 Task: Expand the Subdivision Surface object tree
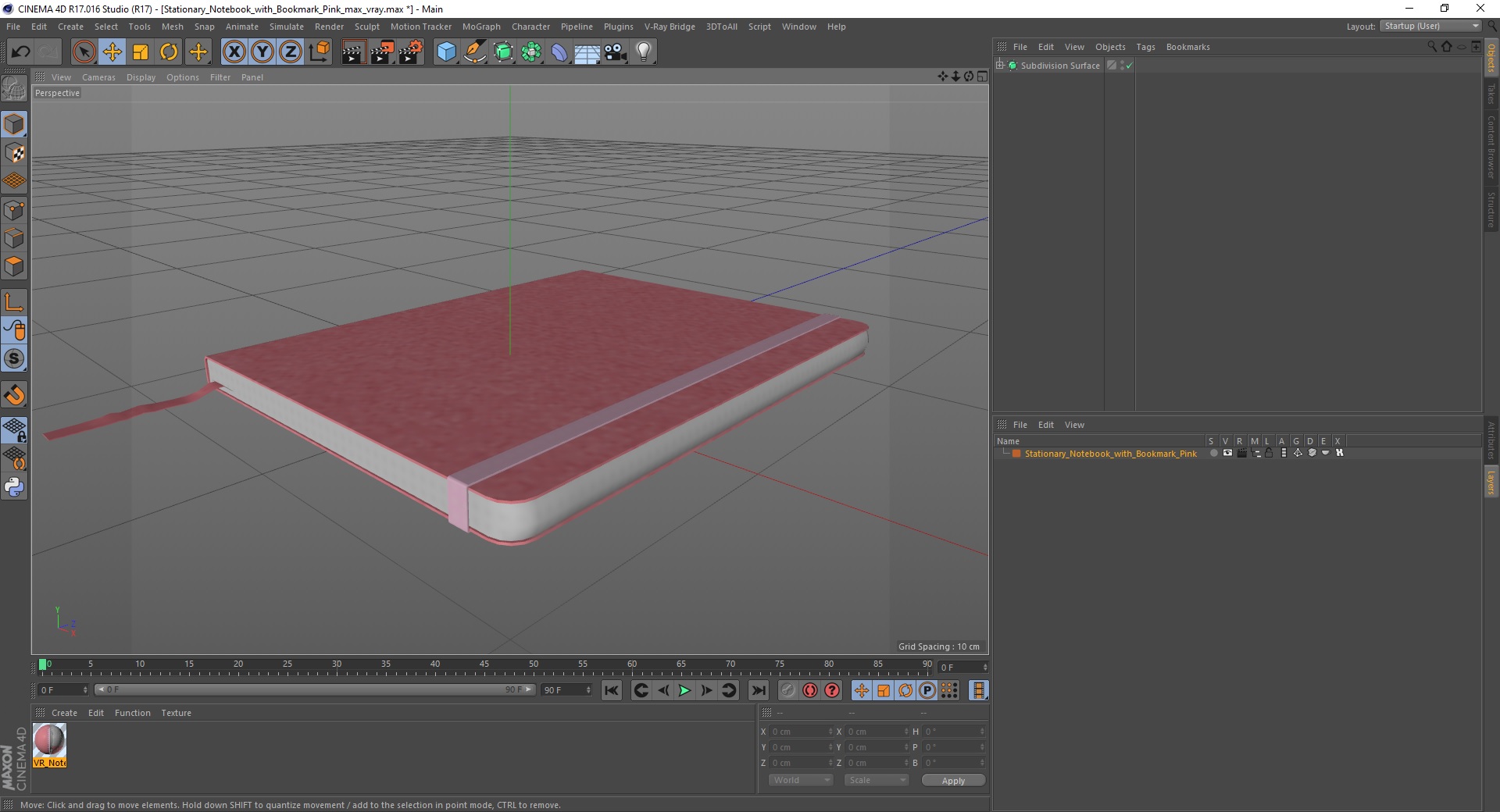tap(1000, 65)
